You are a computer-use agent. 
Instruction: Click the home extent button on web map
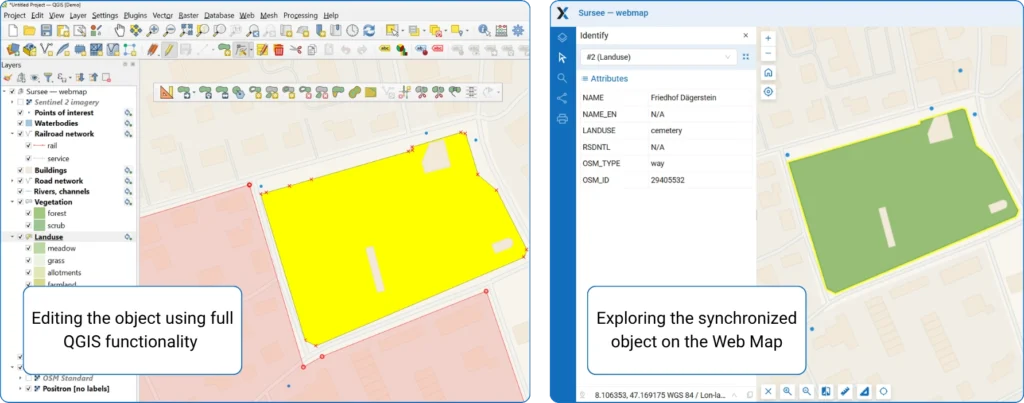click(768, 72)
